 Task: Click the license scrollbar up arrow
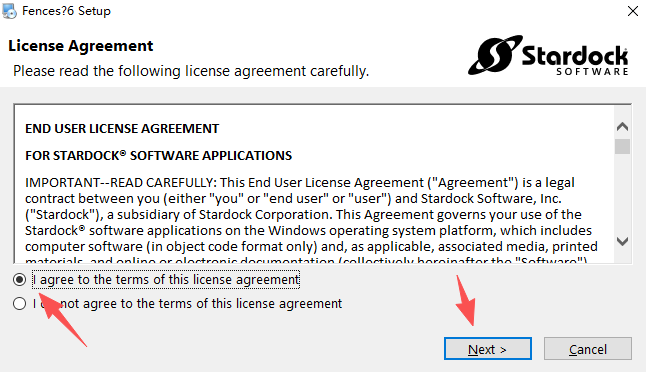[623, 126]
